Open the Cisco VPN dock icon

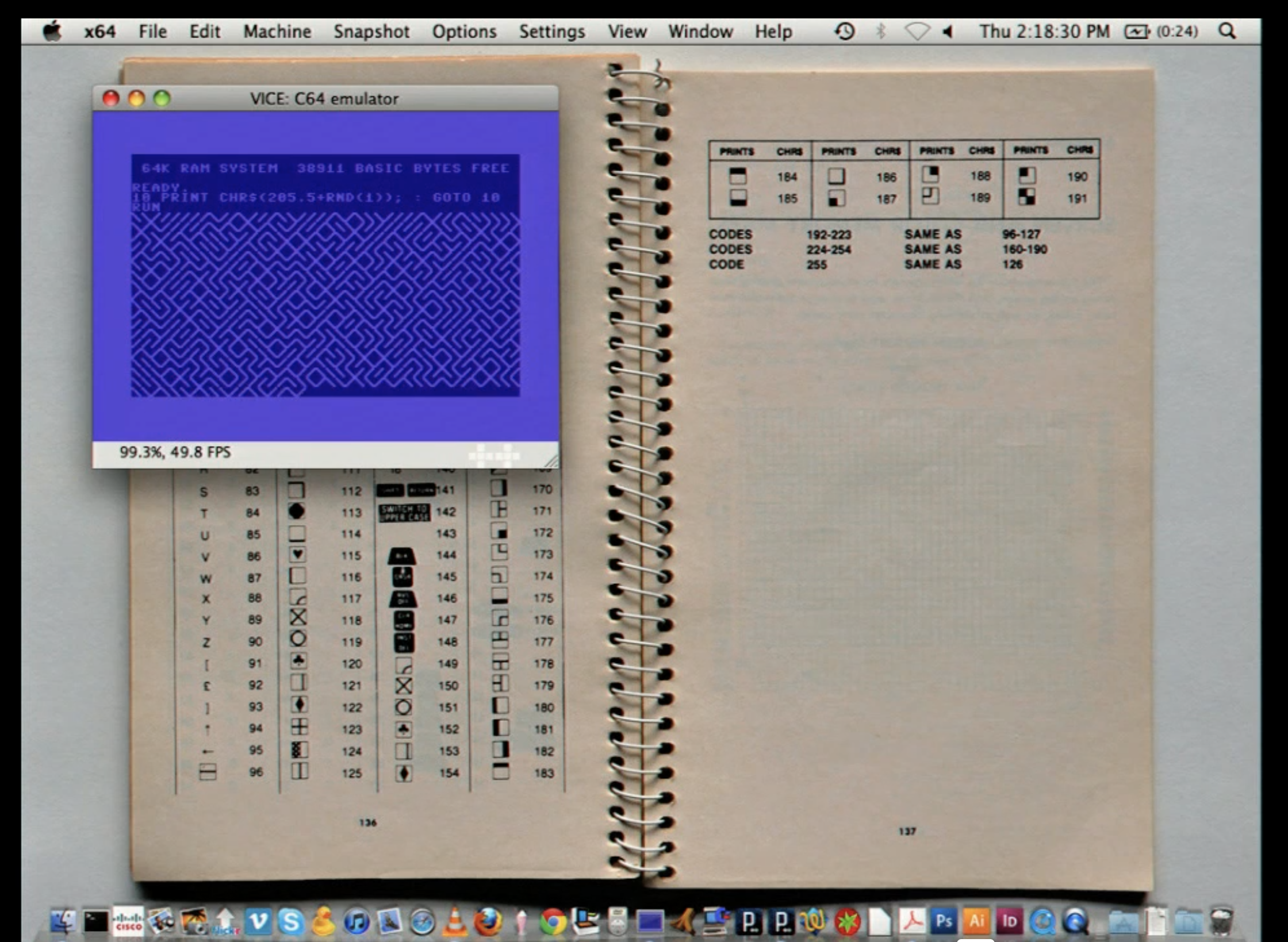coord(129,921)
